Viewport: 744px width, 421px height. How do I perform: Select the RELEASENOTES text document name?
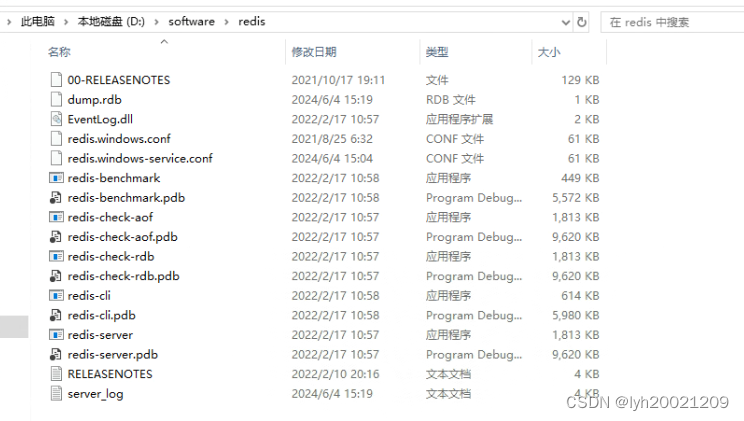pyautogui.click(x=110, y=374)
